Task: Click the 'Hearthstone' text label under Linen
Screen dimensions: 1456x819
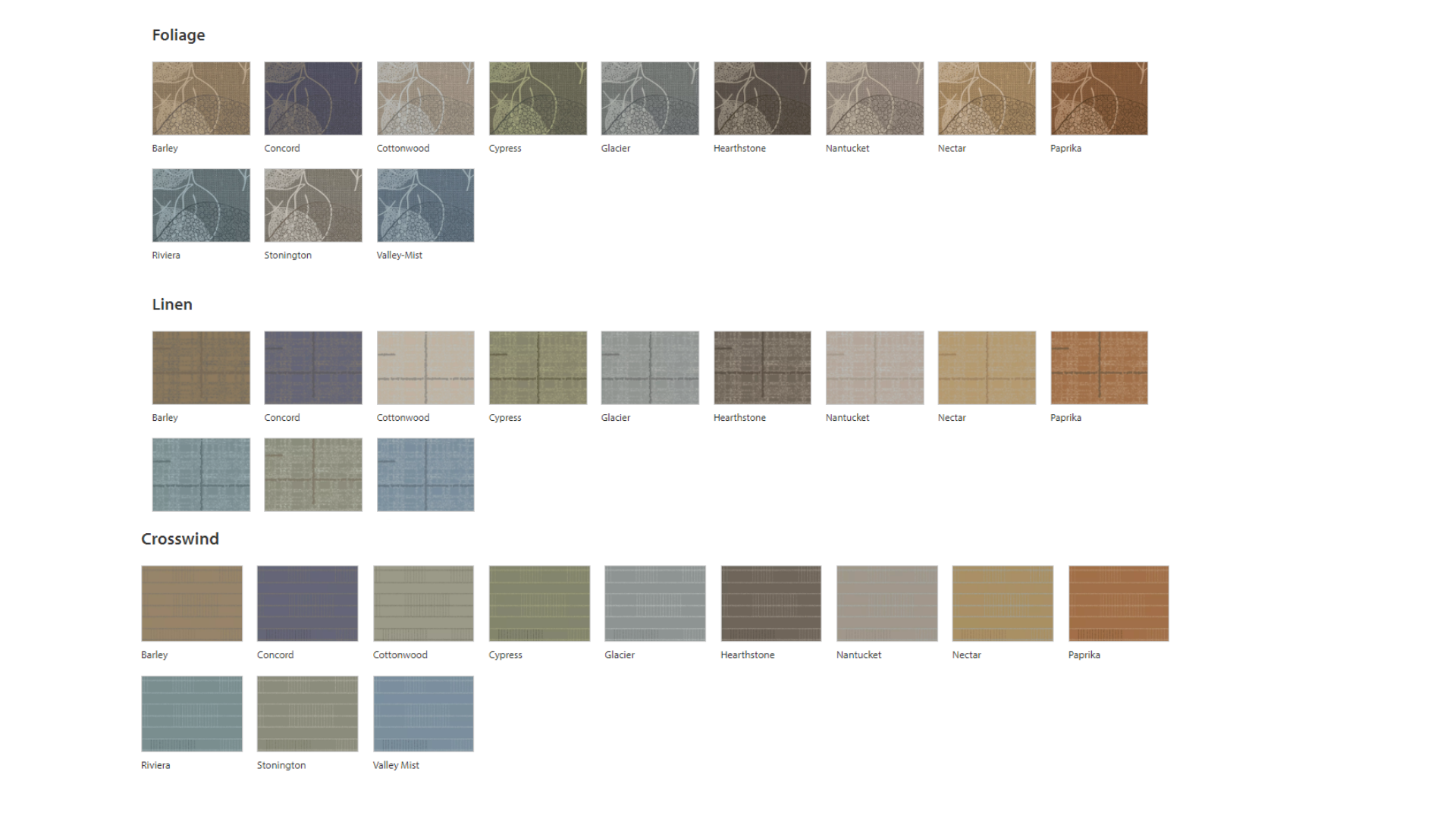Action: 739,418
